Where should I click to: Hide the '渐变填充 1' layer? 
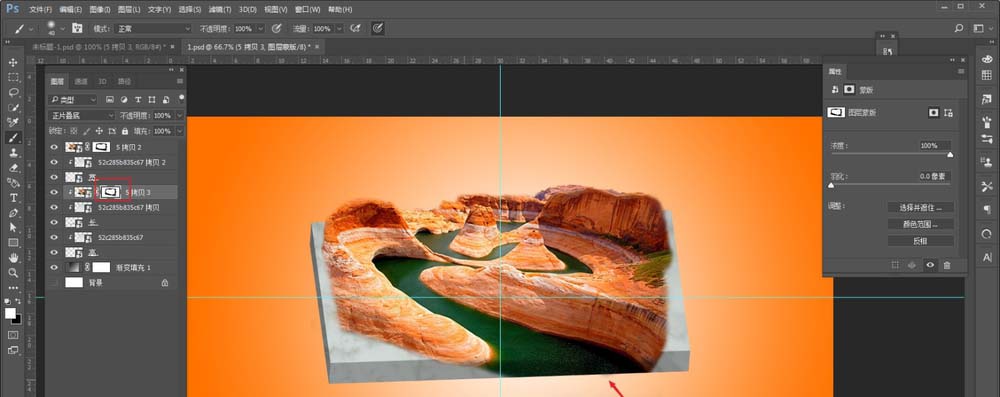coord(54,267)
